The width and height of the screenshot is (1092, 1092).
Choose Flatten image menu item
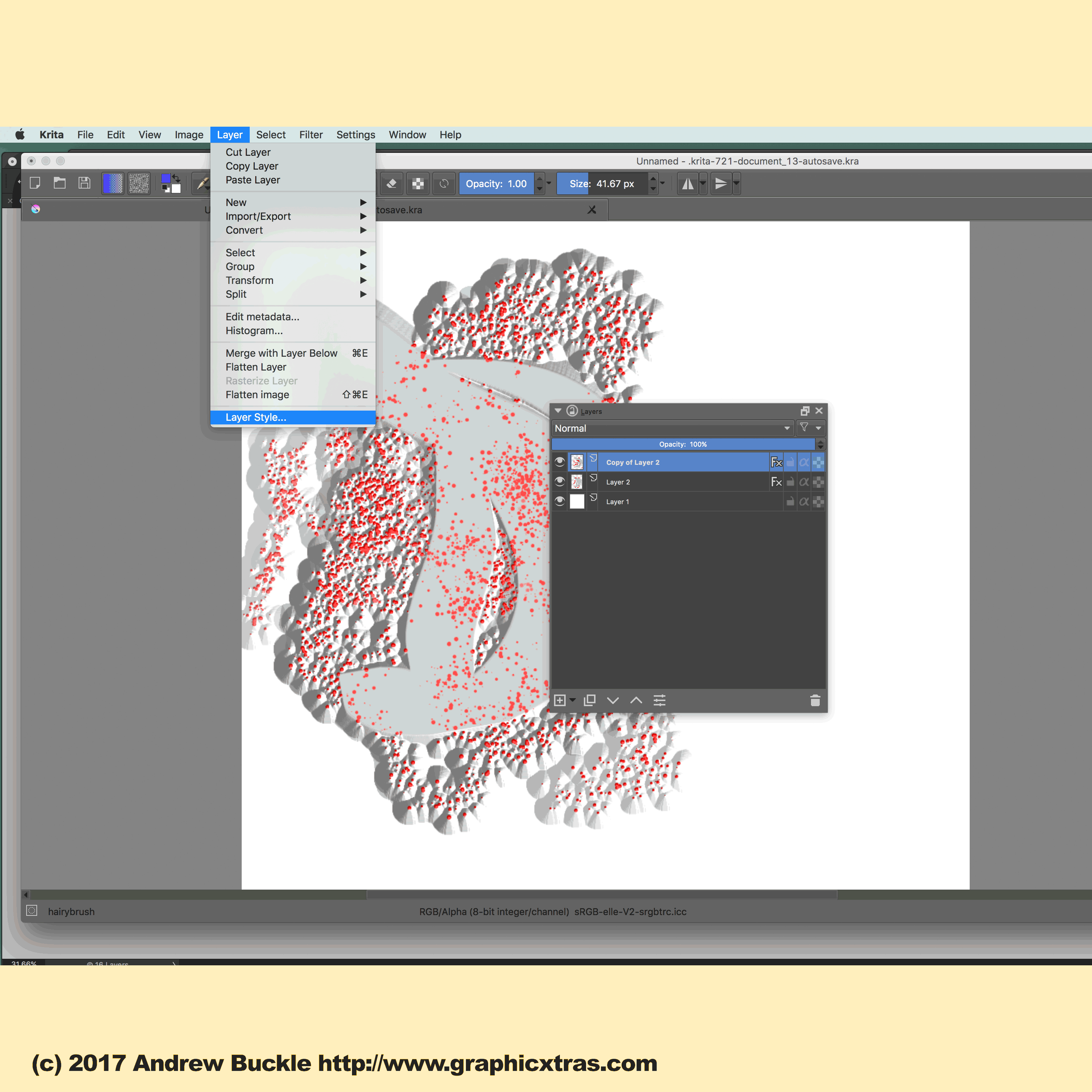coord(293,395)
